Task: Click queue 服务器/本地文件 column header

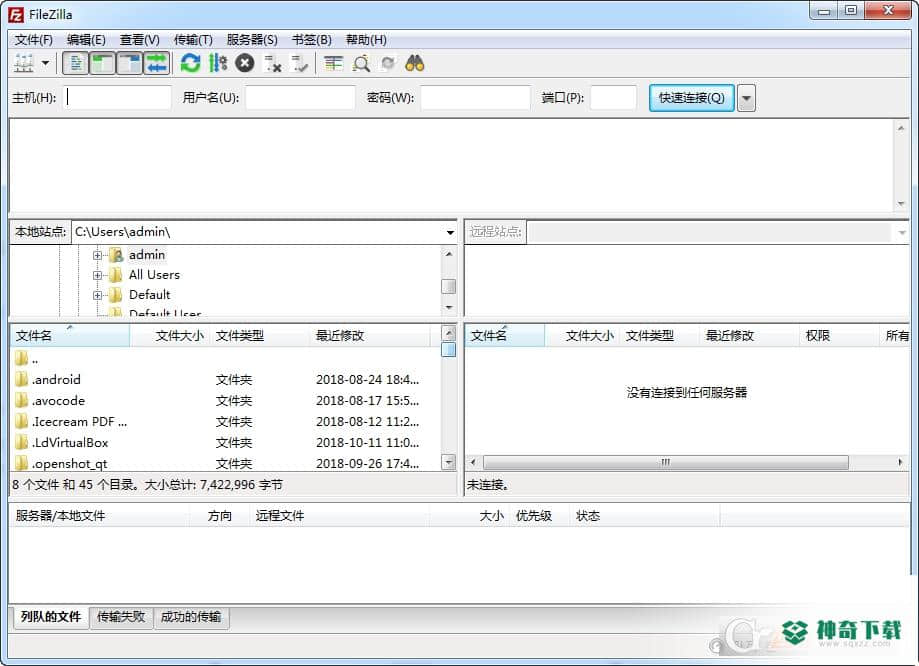Action: click(100, 516)
